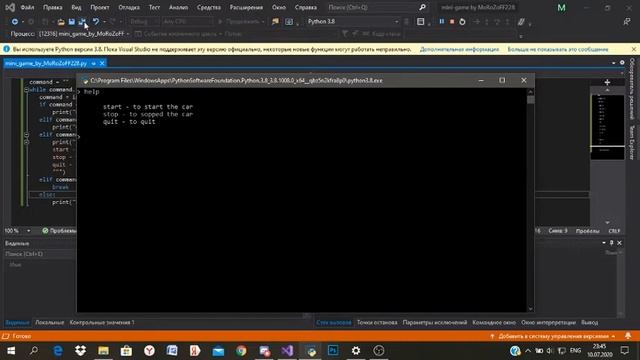Viewport: 640px width, 360px height.
Task: Click the open file folder icon
Action: (61, 22)
